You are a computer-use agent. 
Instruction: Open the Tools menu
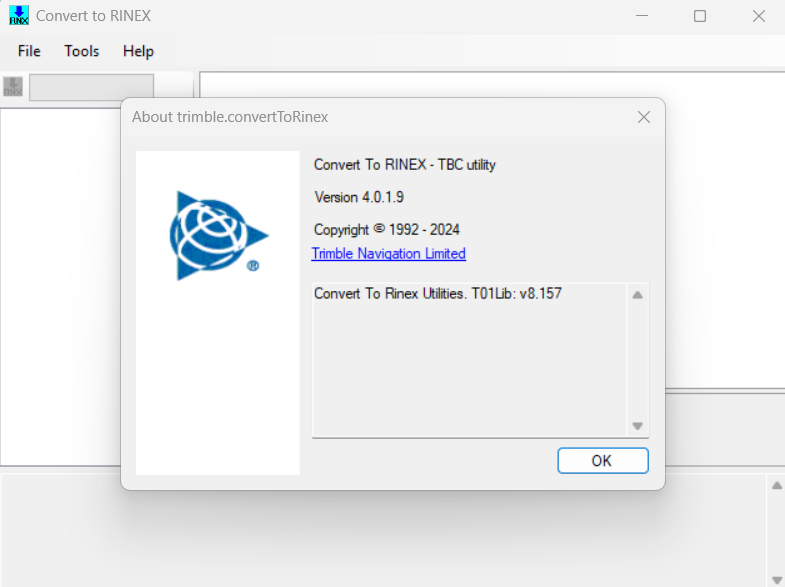pos(82,51)
